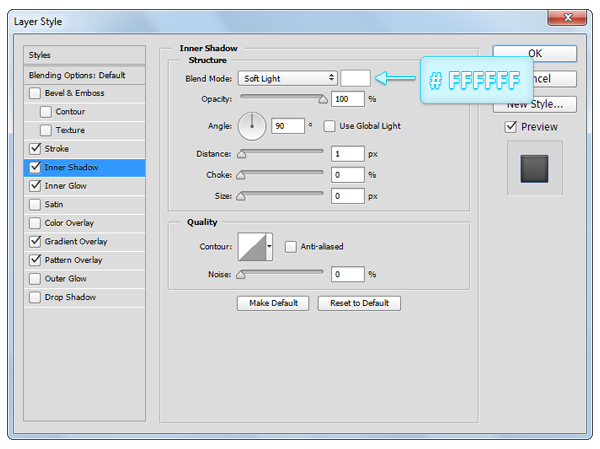Click the white inner shadow color swatch
This screenshot has width=600, height=449.
[x=355, y=78]
